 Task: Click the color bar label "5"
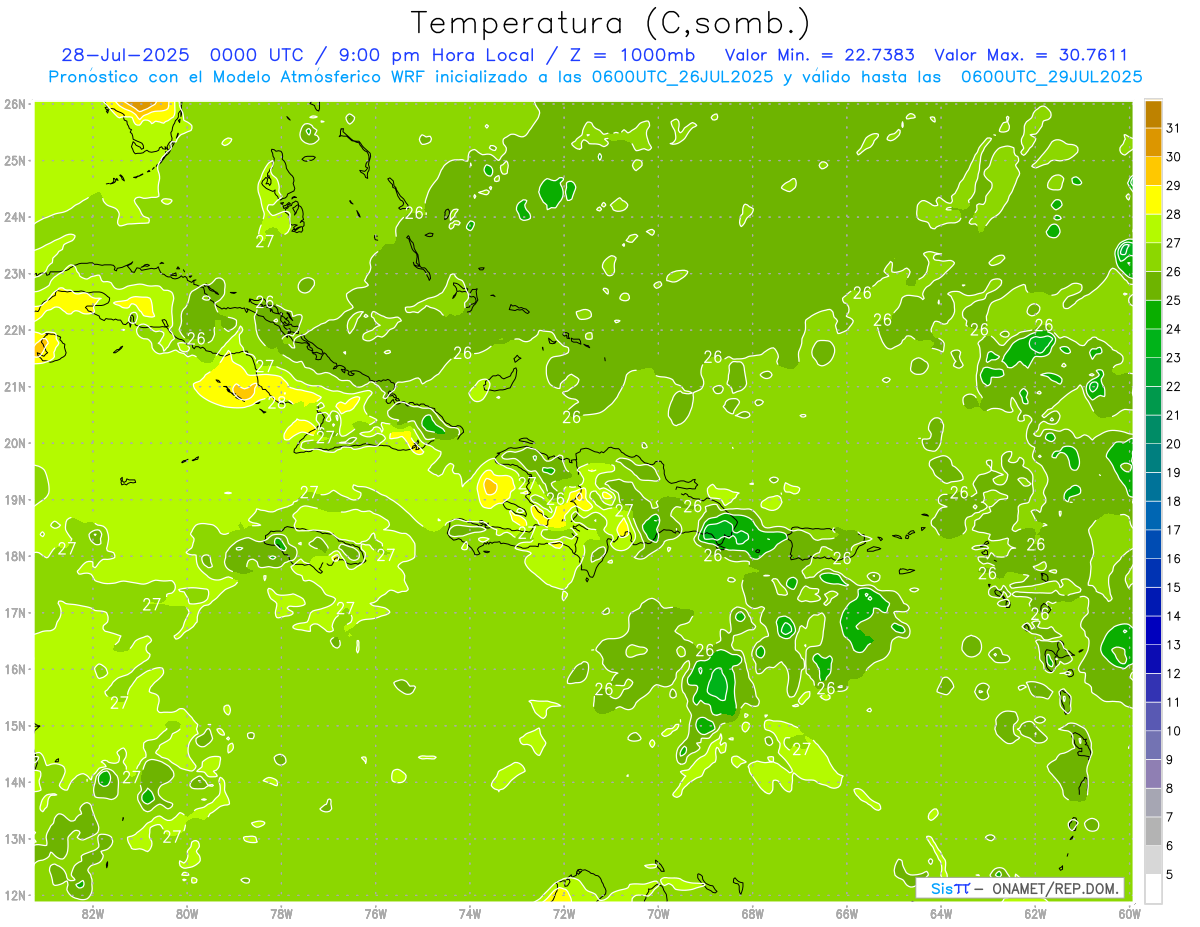pyautogui.click(x=1170, y=874)
